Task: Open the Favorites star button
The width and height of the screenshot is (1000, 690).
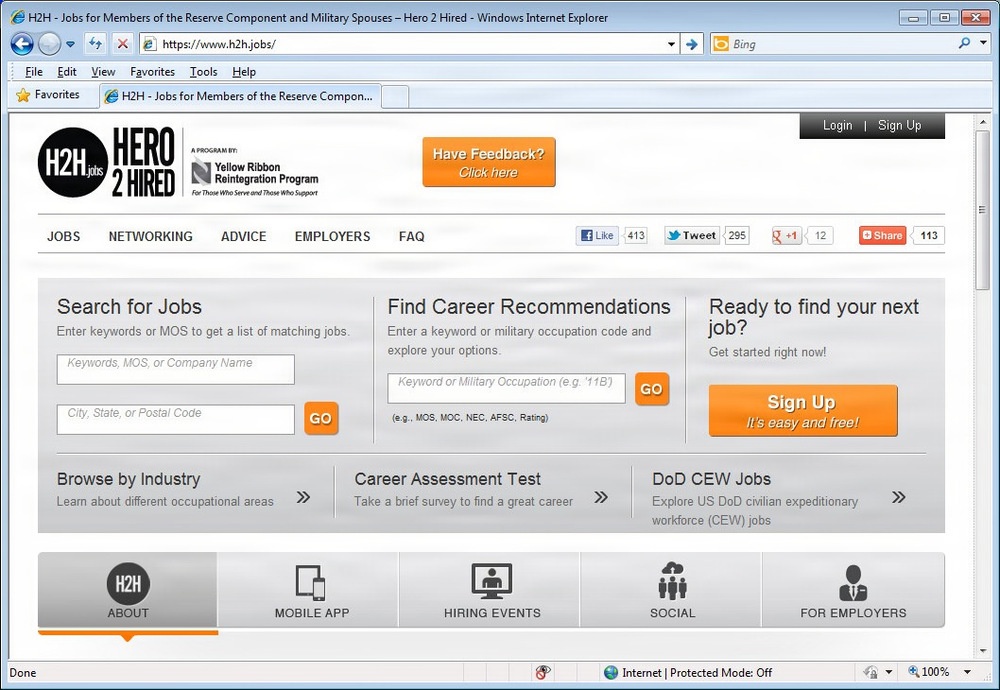Action: [x=48, y=95]
